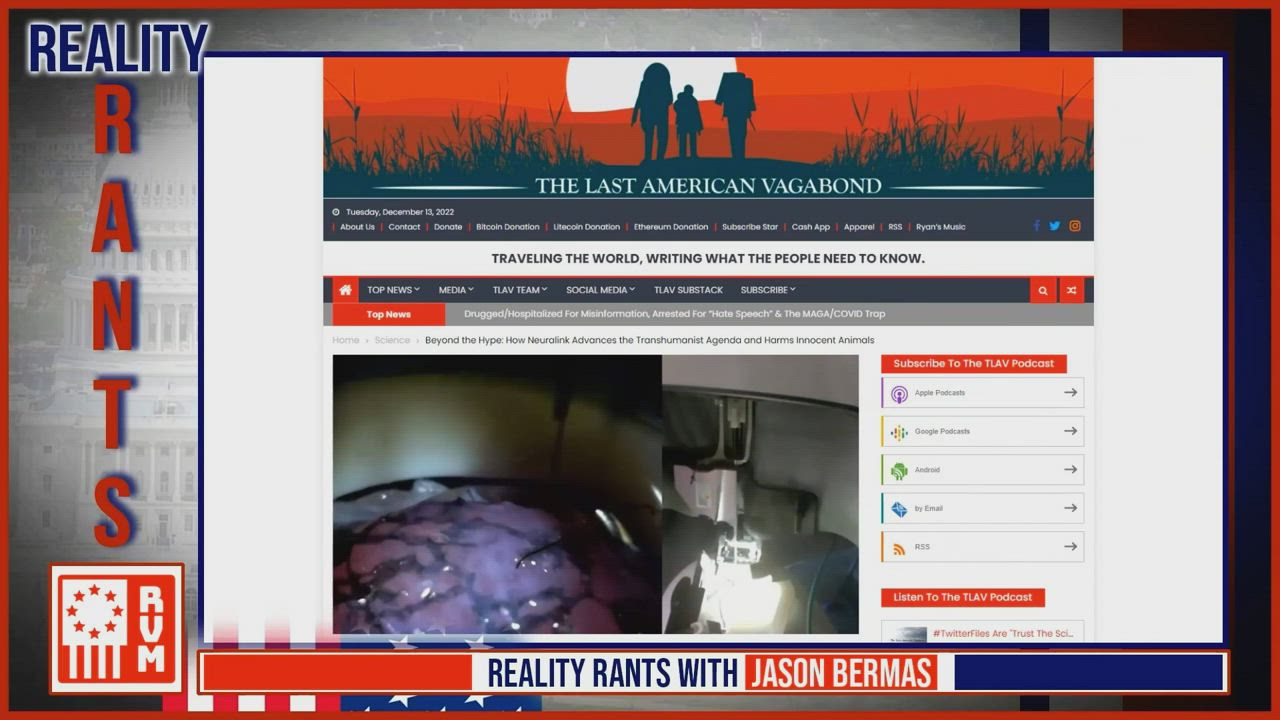Open the search magnifier icon

[1043, 290]
